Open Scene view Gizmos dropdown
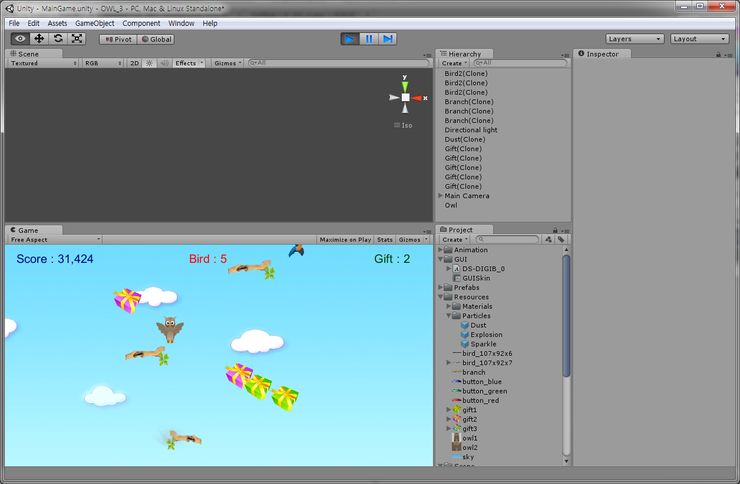Image resolution: width=740 pixels, height=484 pixels. click(227, 63)
